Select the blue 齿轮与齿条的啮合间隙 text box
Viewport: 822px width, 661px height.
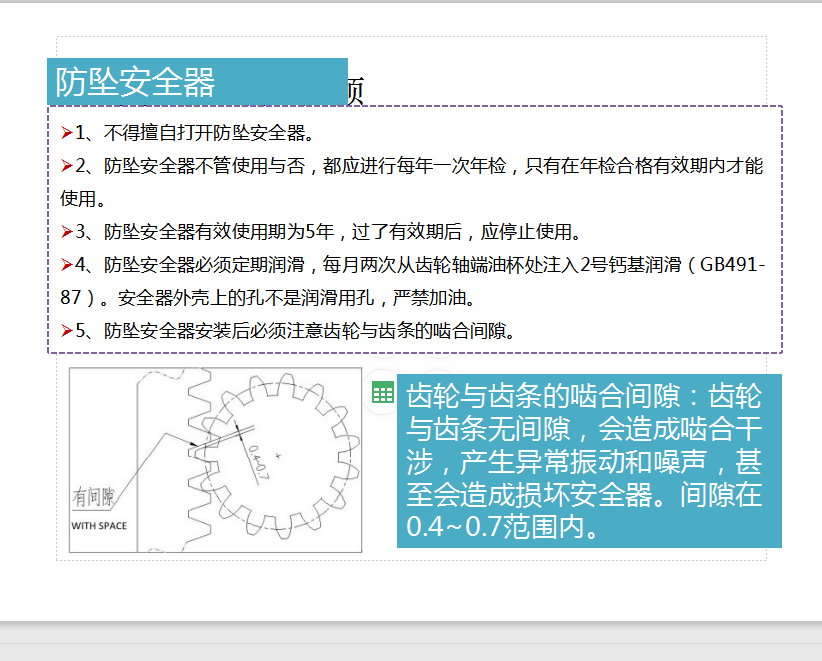coord(589,461)
